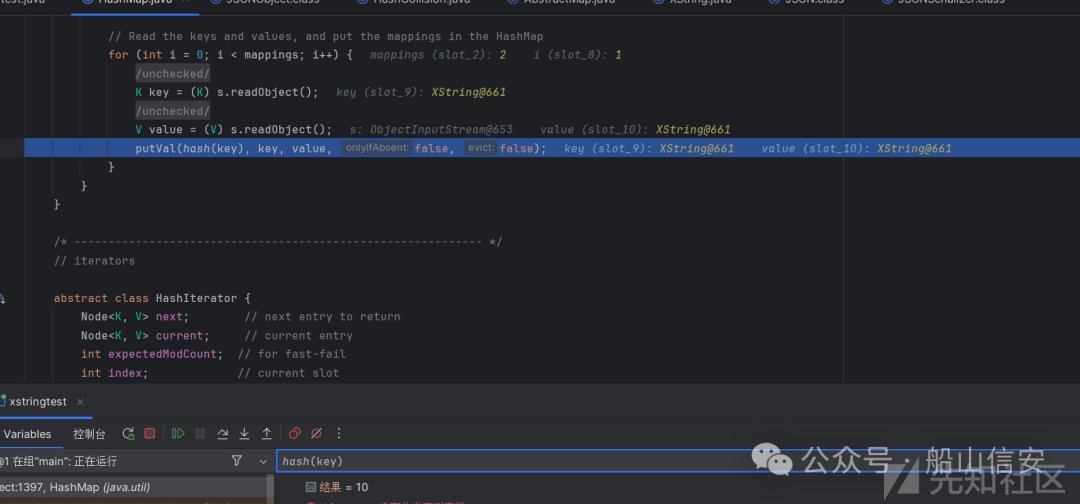
Task: Click the highlighted putVal execution line
Action: [551, 148]
